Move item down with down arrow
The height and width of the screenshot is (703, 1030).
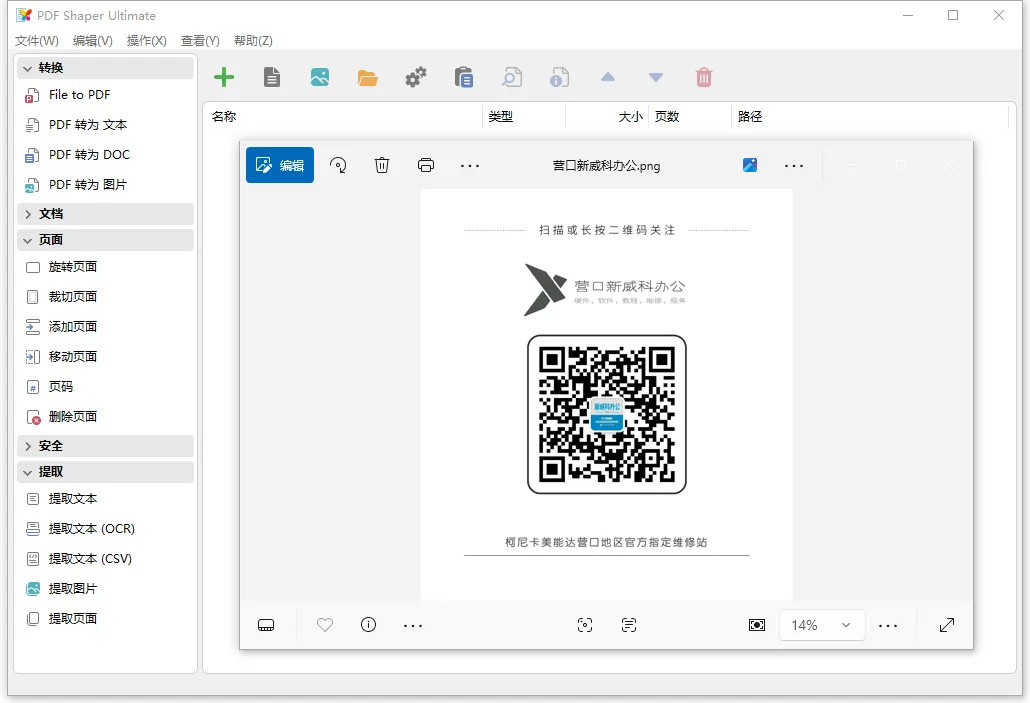click(x=656, y=78)
